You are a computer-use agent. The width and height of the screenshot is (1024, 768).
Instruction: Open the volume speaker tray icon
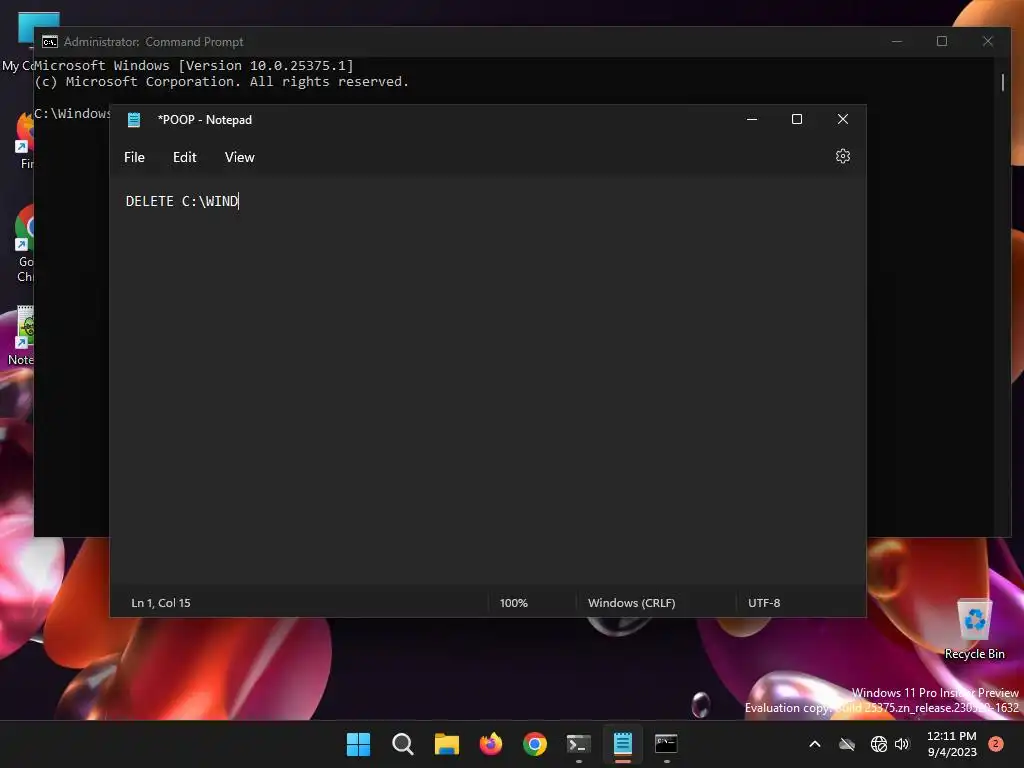pyautogui.click(x=902, y=744)
